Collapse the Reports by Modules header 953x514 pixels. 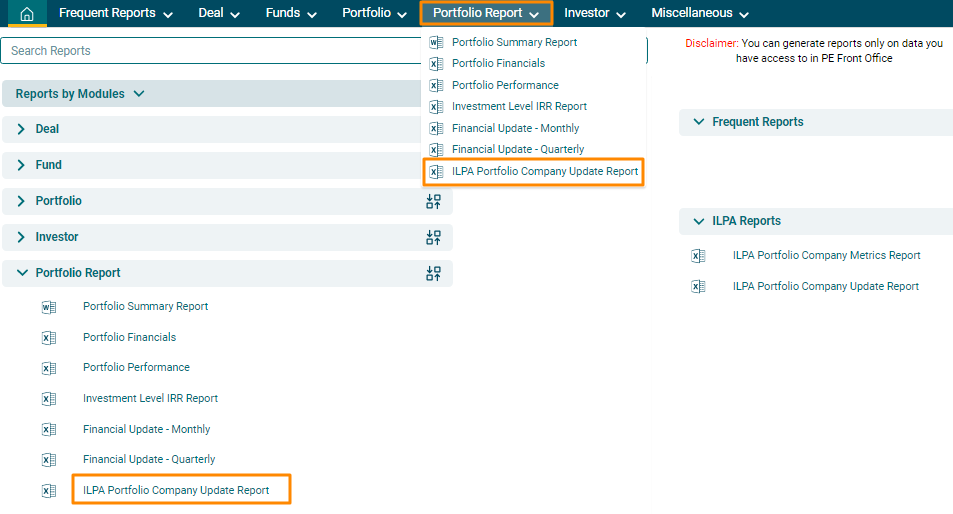pos(80,94)
